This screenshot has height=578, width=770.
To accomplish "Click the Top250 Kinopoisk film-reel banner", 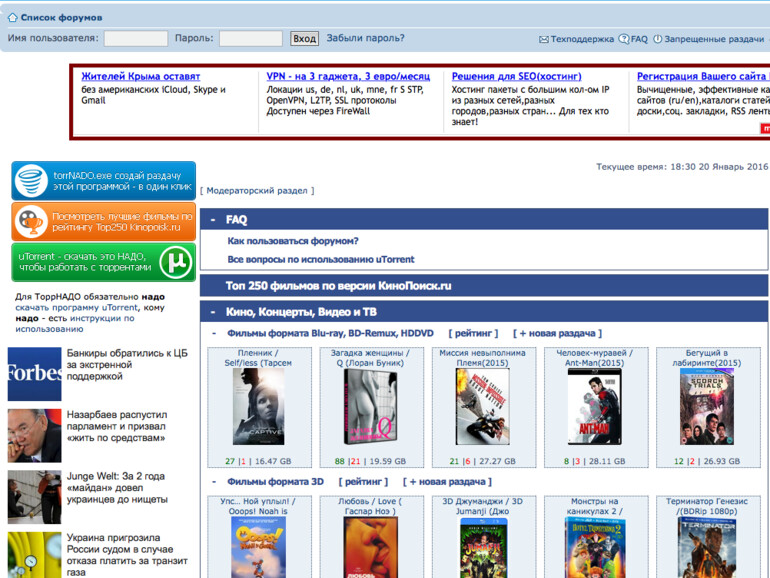I will pos(104,221).
